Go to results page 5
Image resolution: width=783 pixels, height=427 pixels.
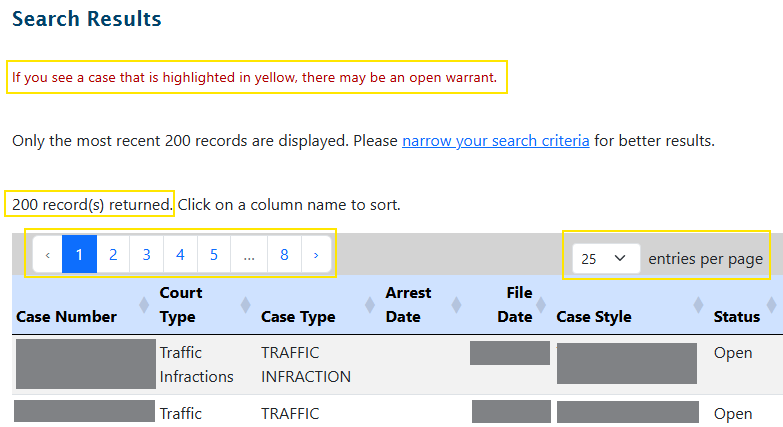(x=214, y=255)
